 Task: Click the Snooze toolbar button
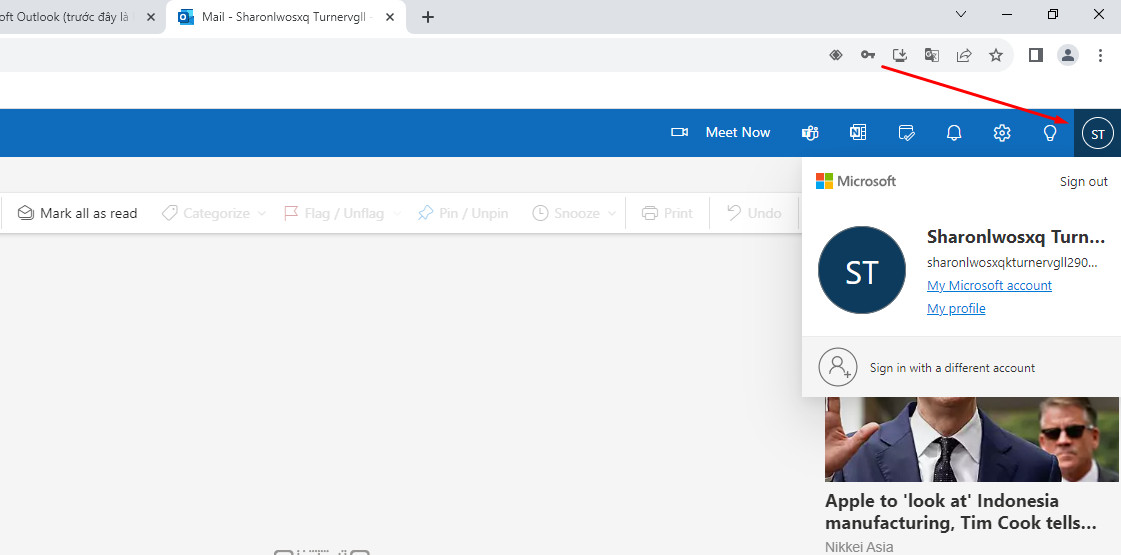[566, 213]
